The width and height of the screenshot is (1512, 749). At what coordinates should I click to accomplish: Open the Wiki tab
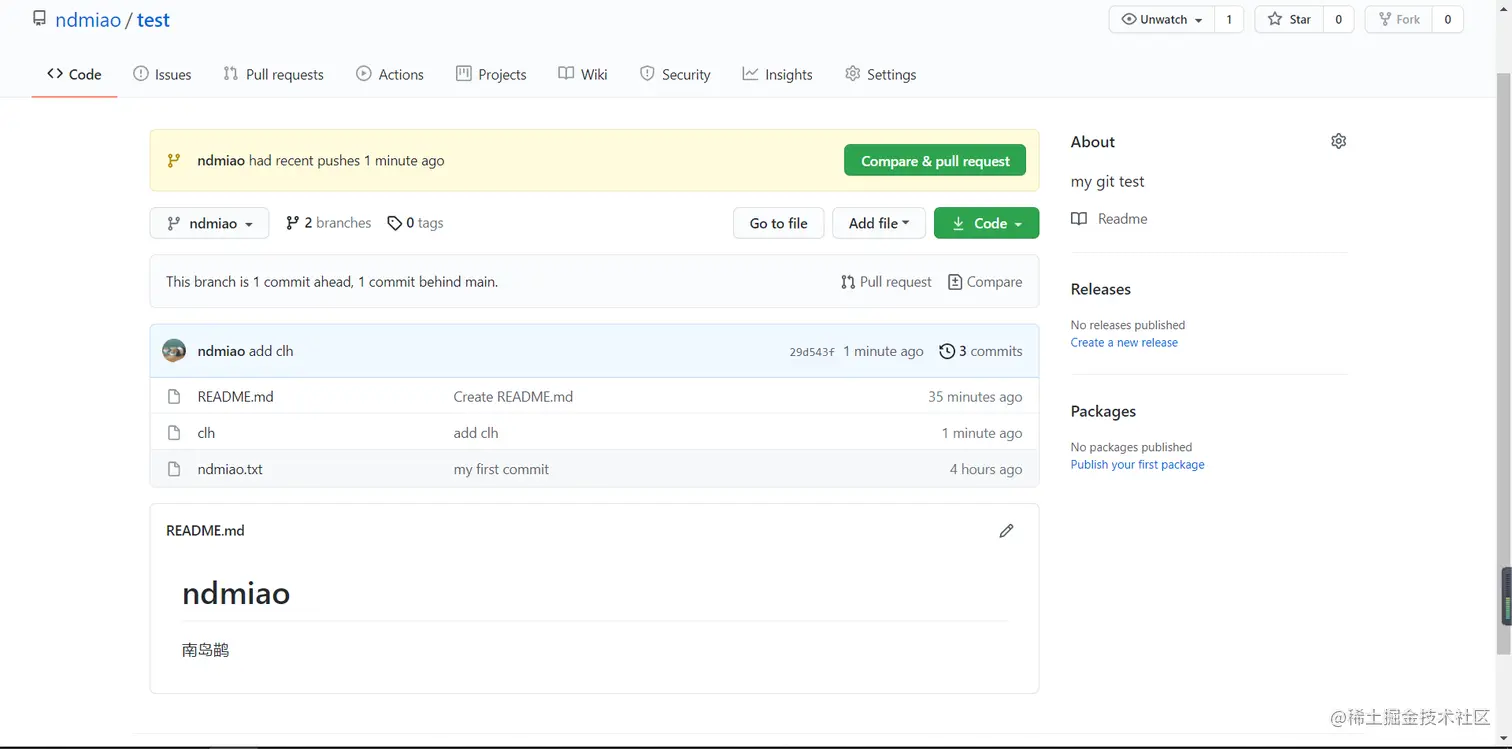pyautogui.click(x=583, y=74)
